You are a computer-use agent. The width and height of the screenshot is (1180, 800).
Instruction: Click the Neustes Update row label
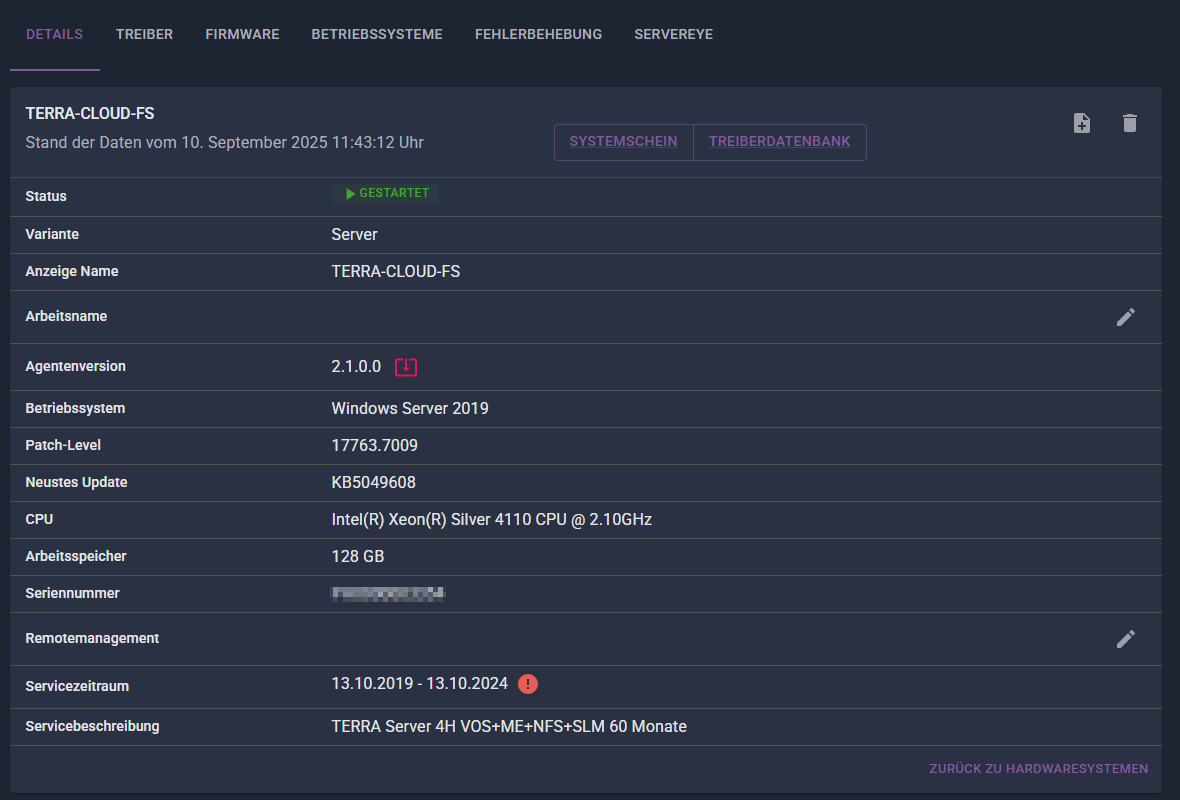click(76, 482)
